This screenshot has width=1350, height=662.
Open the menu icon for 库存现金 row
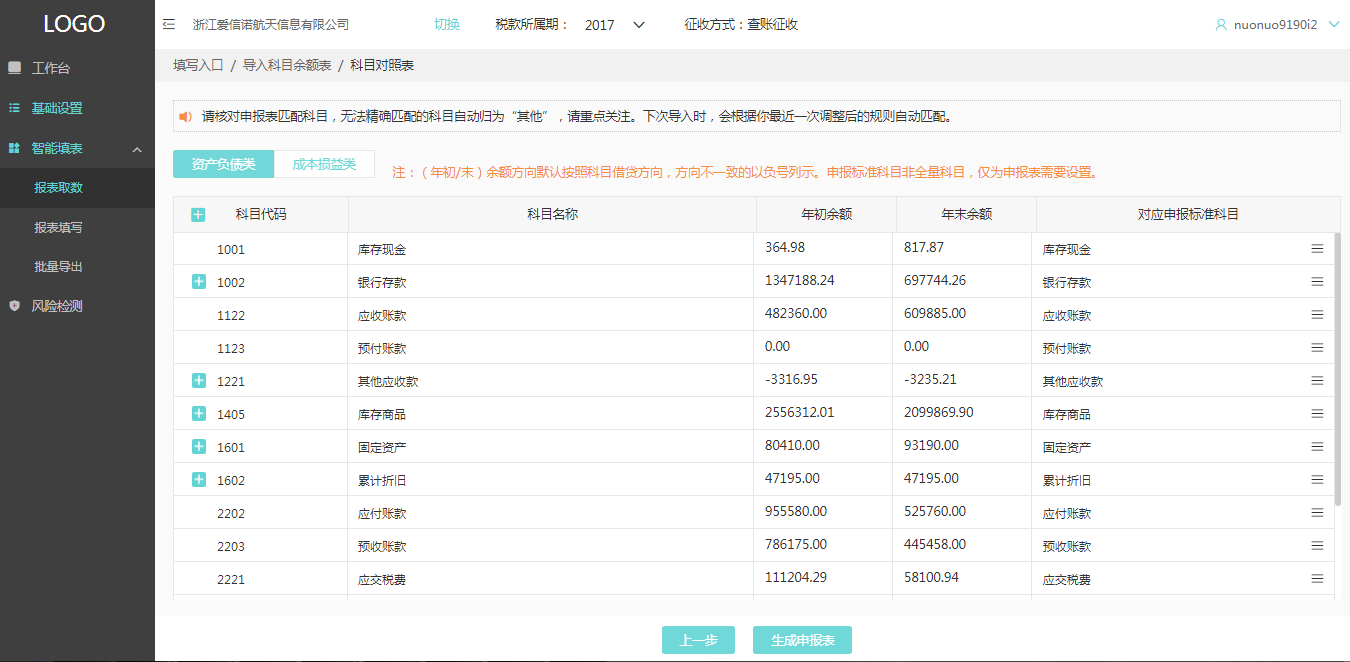pyautogui.click(x=1317, y=249)
